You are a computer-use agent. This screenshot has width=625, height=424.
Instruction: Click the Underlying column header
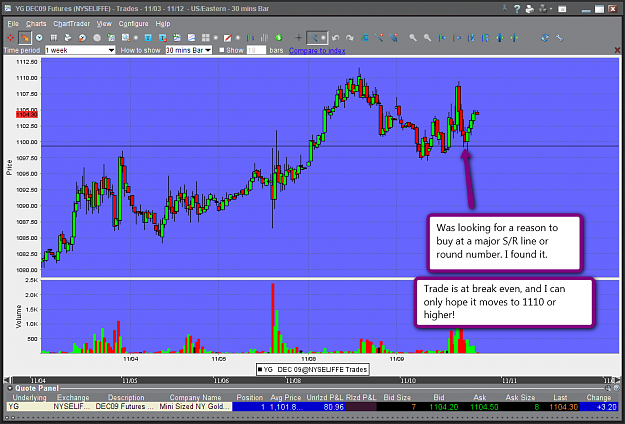[x=29, y=397]
